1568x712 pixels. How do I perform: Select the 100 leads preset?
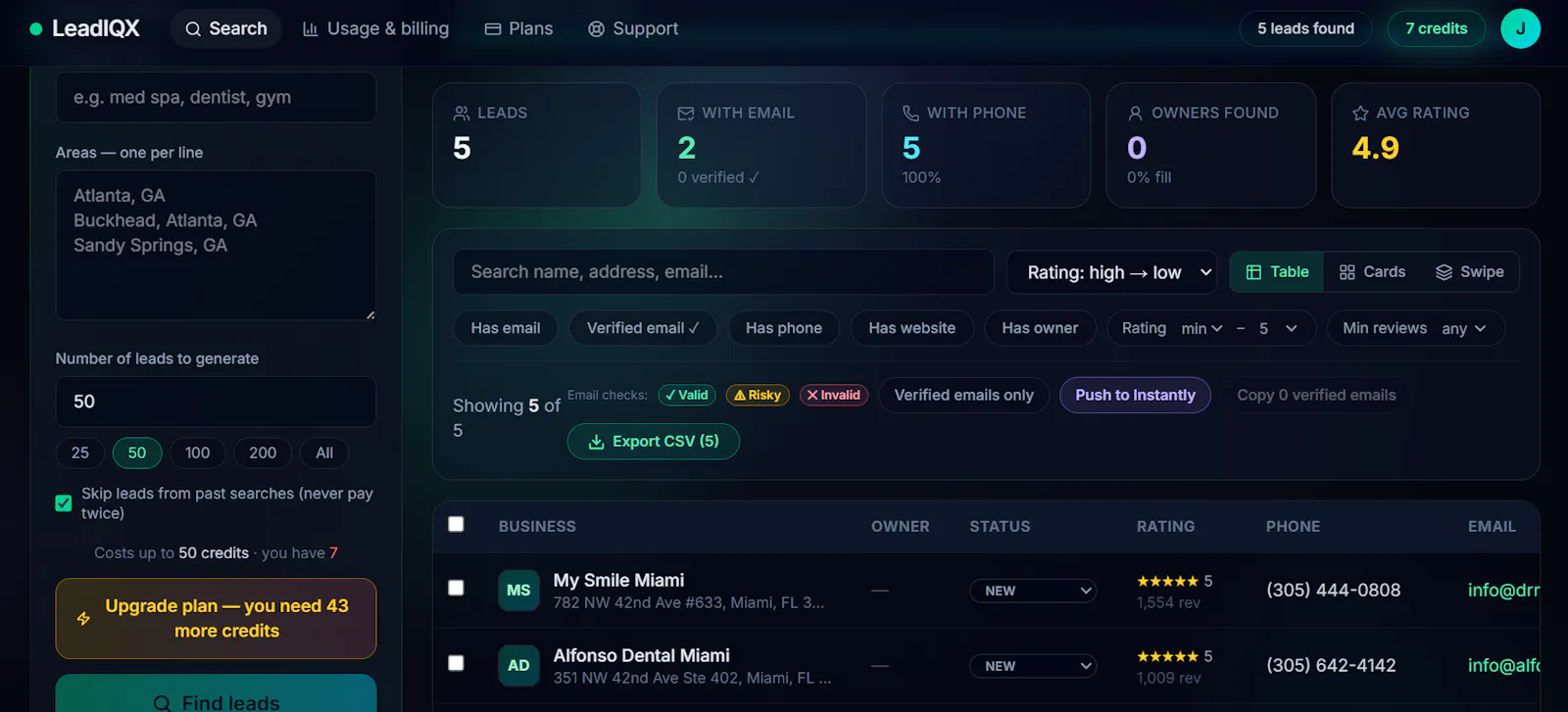click(198, 452)
